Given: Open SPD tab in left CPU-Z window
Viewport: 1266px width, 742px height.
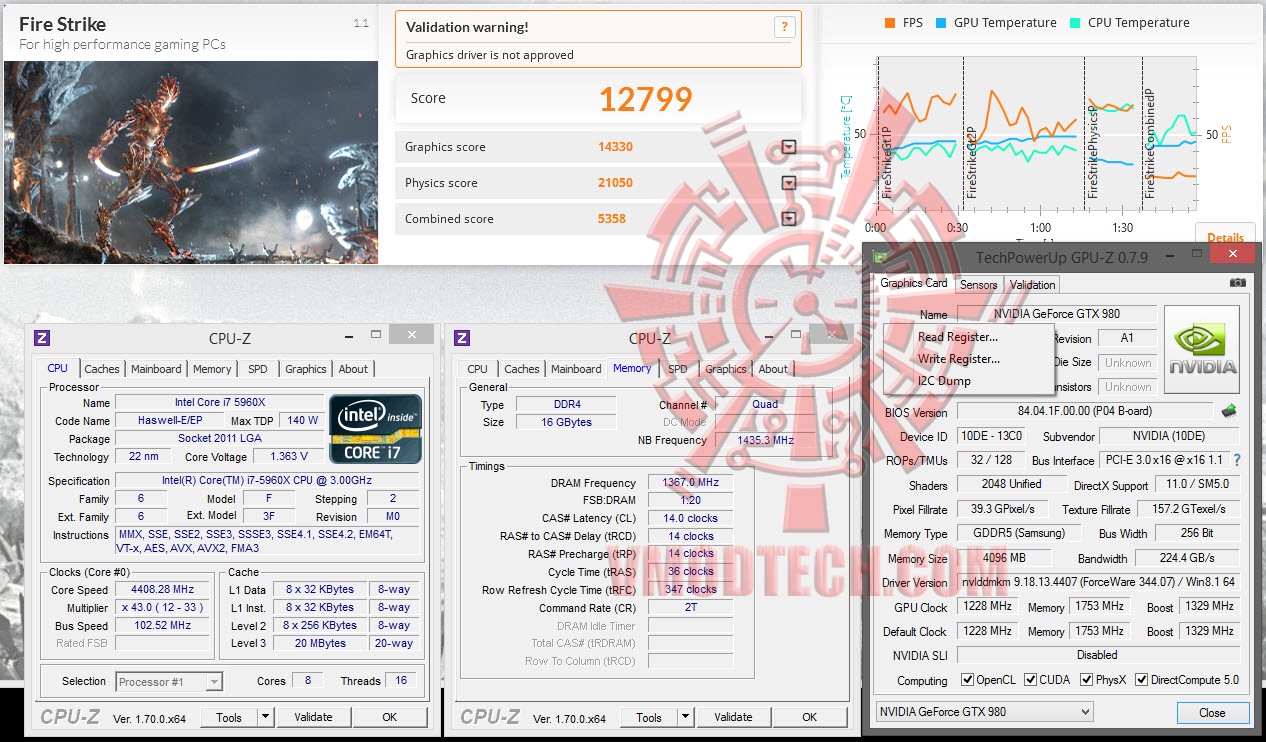Looking at the screenshot, I should (x=258, y=369).
